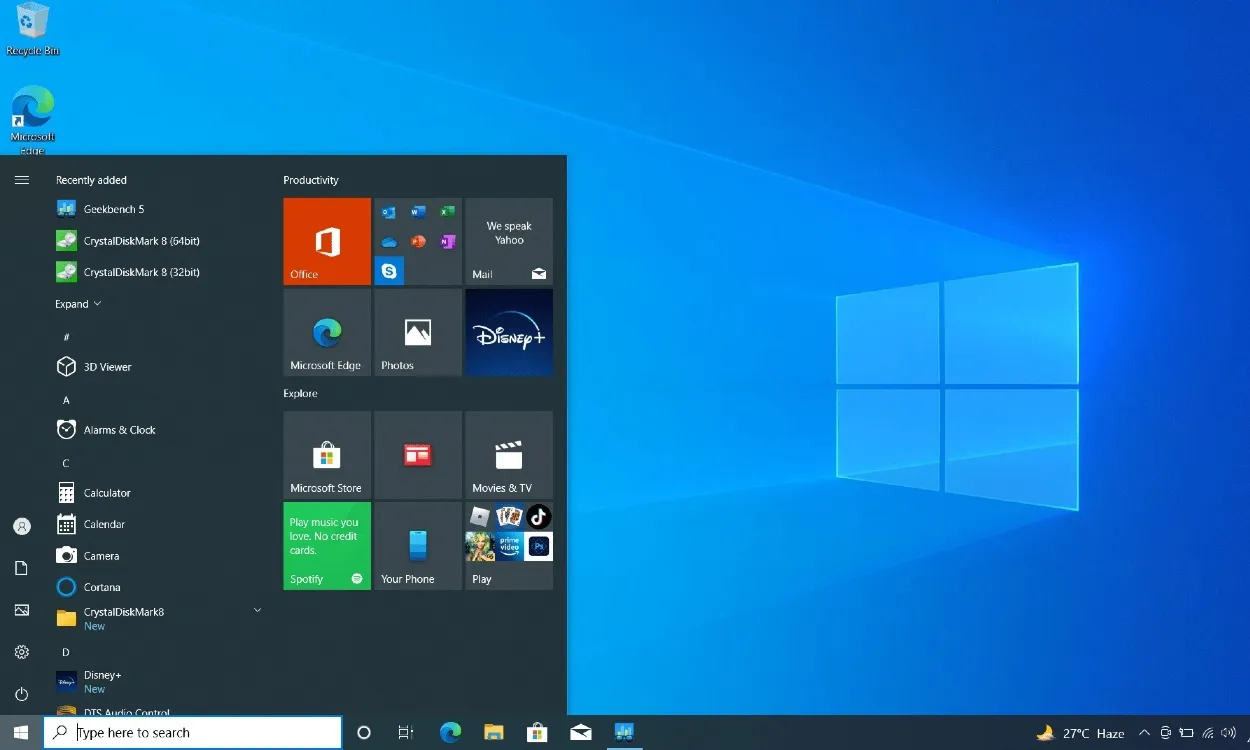Open PowerPoint from the Office tiles

click(x=418, y=241)
